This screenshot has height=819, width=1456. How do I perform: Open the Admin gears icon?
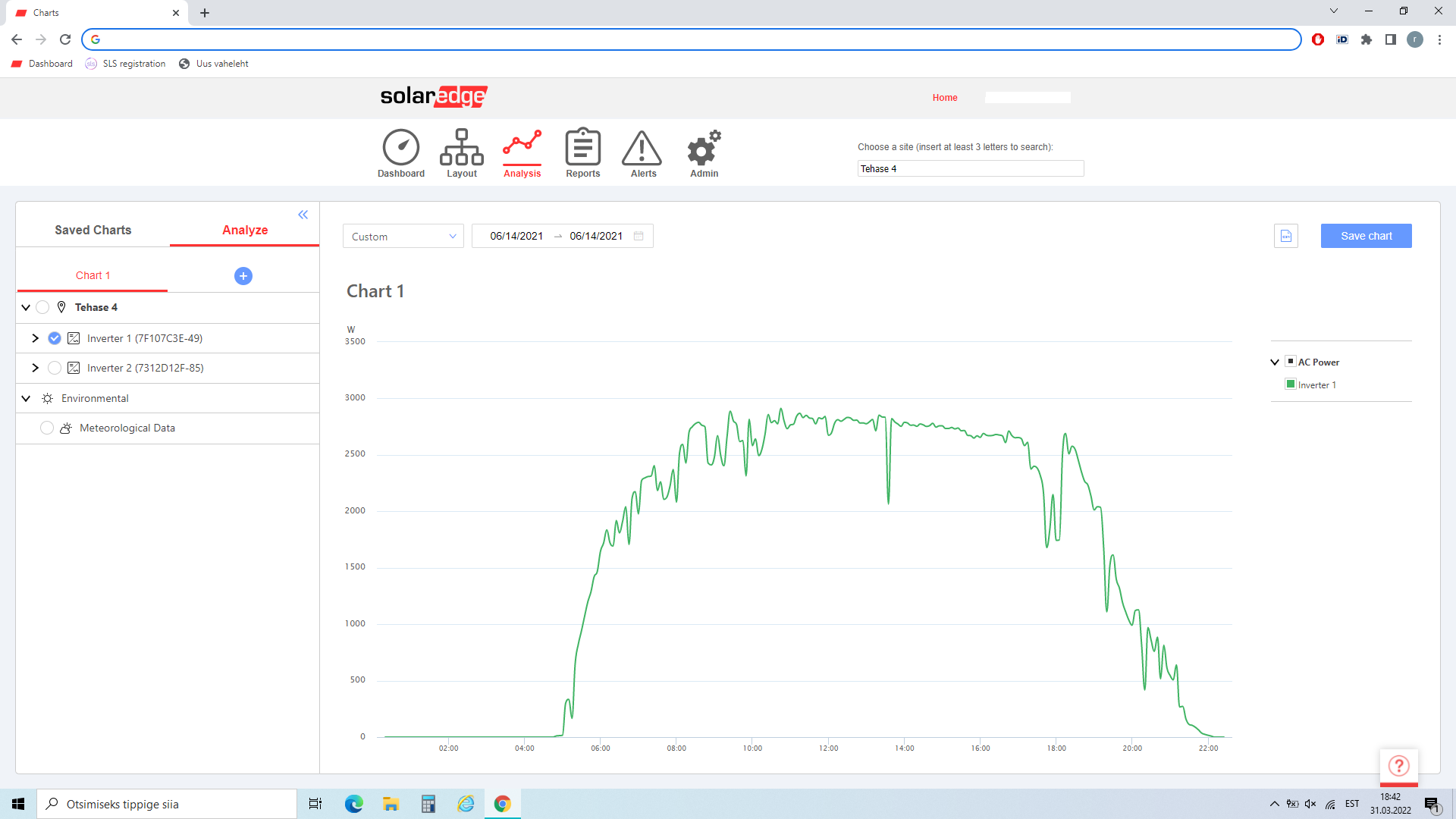click(704, 148)
